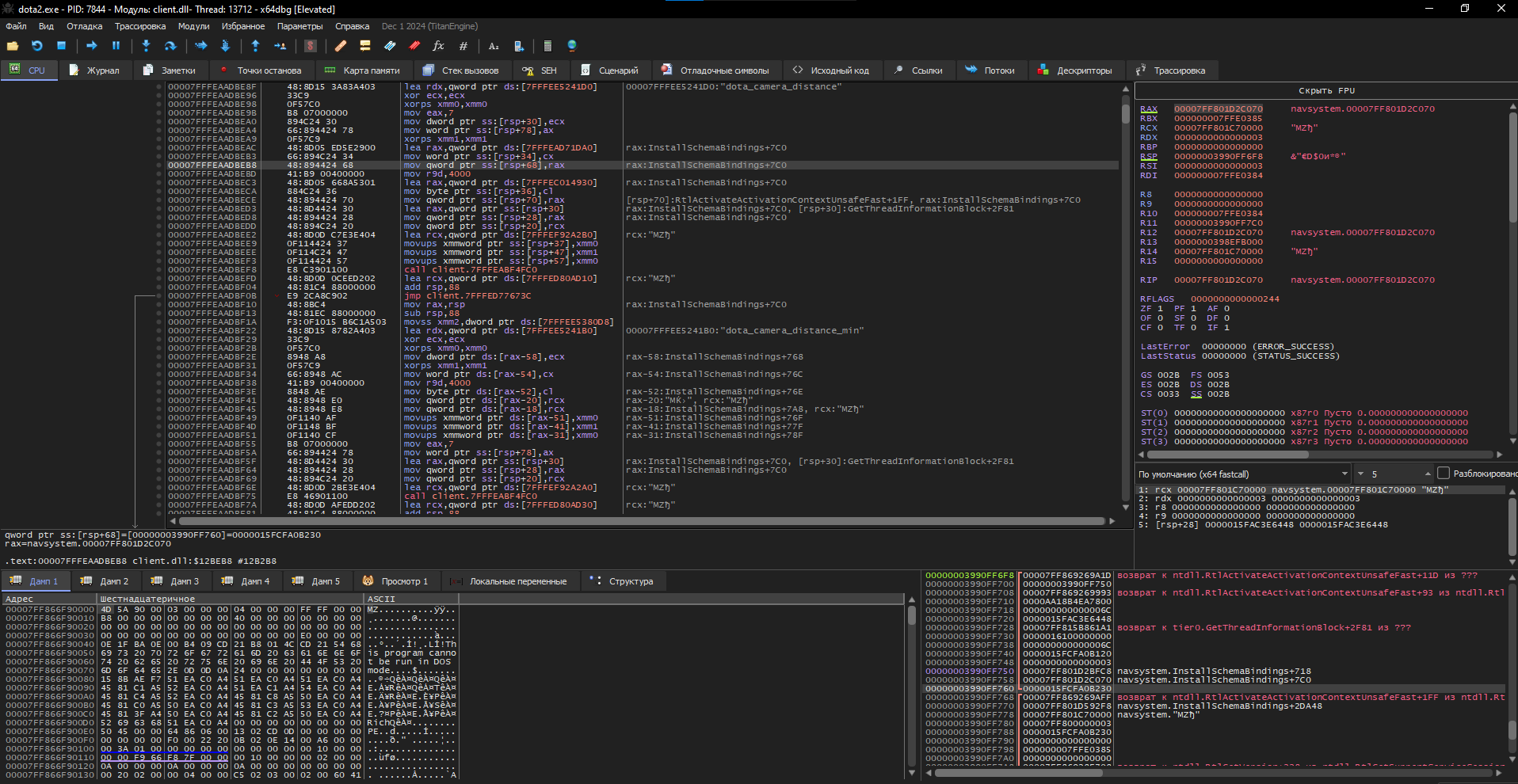Open the Сценарий script tab

[x=610, y=70]
